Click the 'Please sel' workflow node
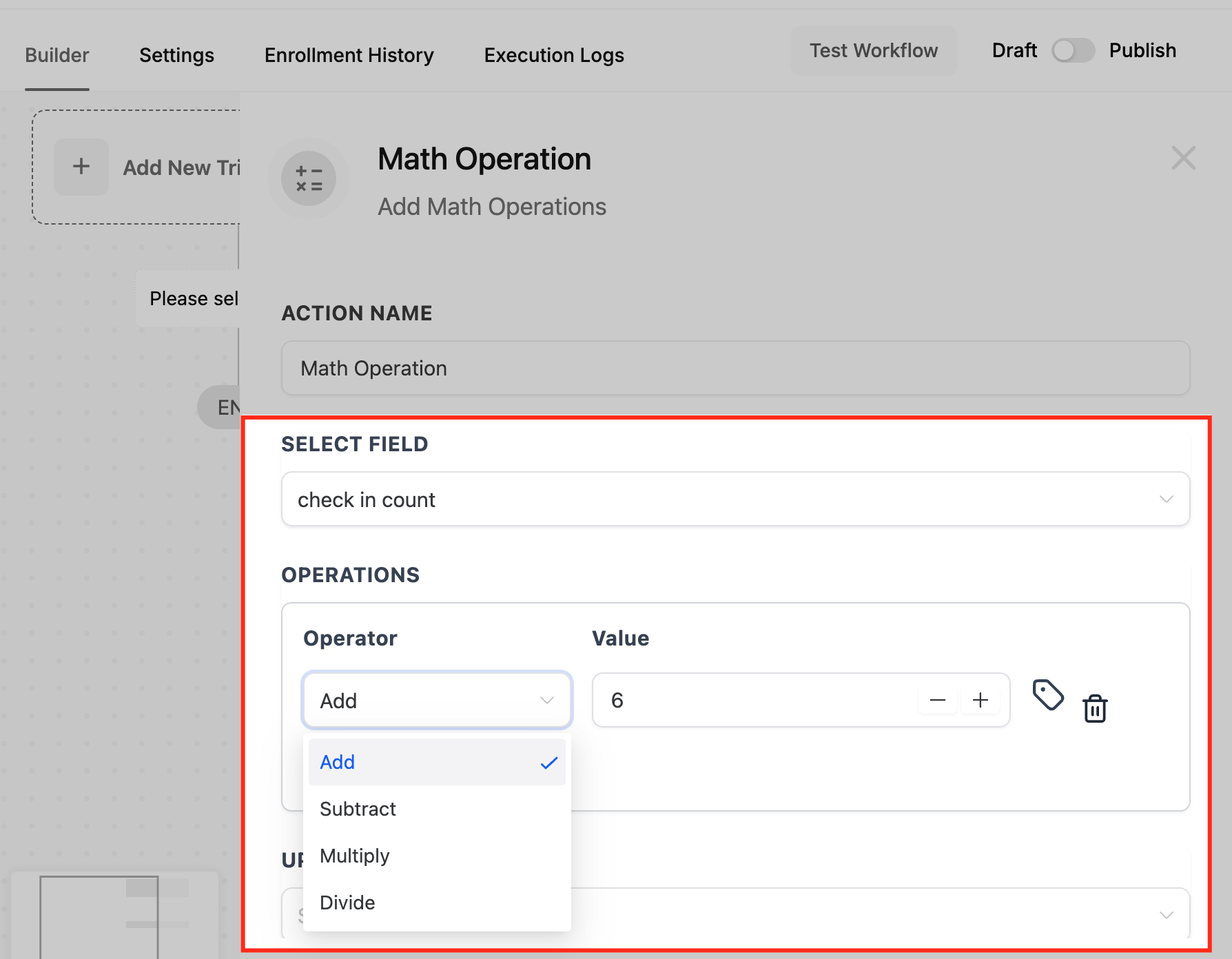This screenshot has height=959, width=1232. pos(188,298)
